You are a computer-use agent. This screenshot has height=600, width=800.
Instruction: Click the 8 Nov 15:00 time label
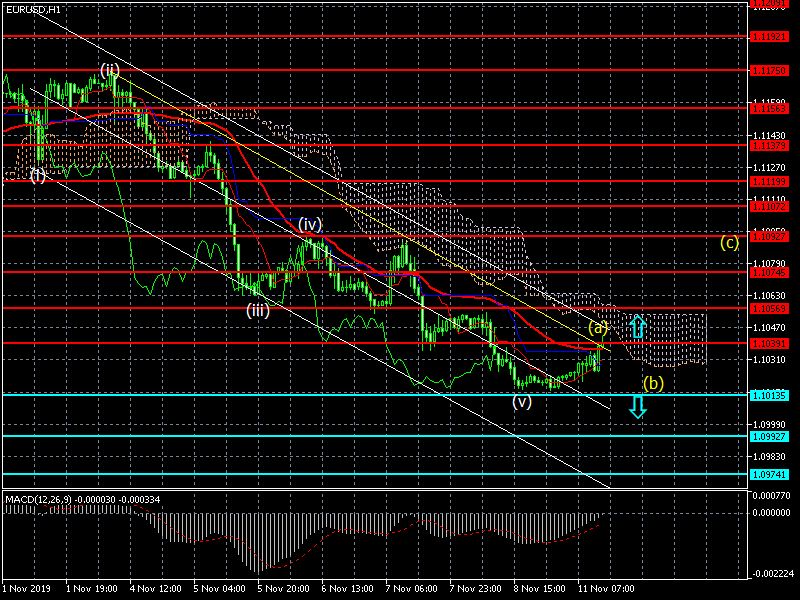coord(539,589)
